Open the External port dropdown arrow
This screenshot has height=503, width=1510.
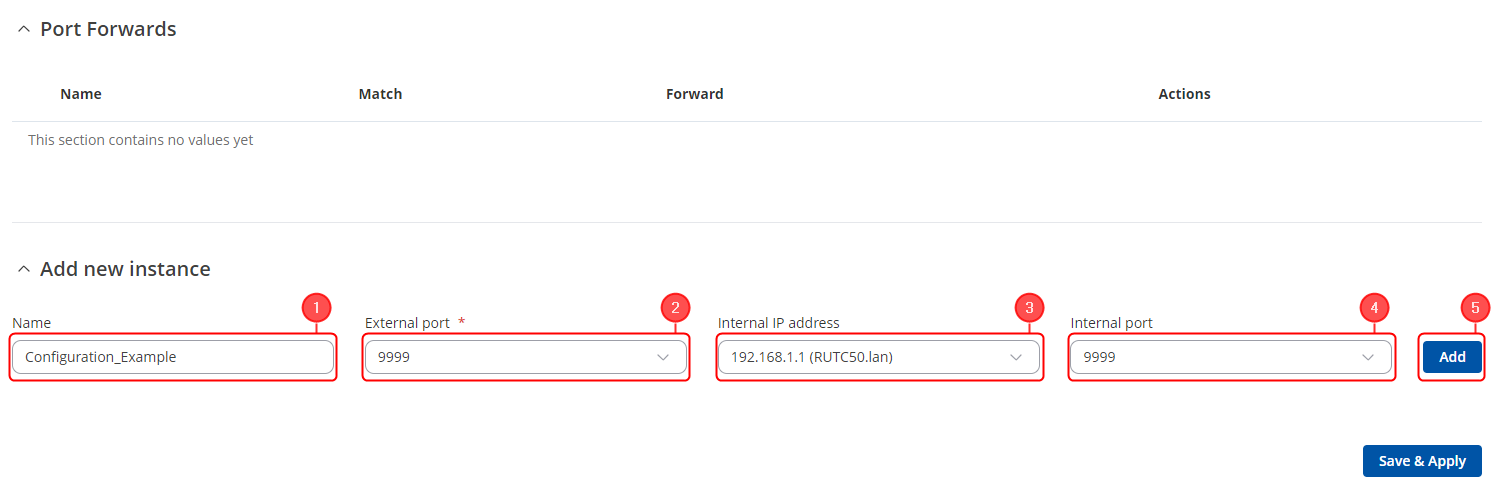point(662,357)
